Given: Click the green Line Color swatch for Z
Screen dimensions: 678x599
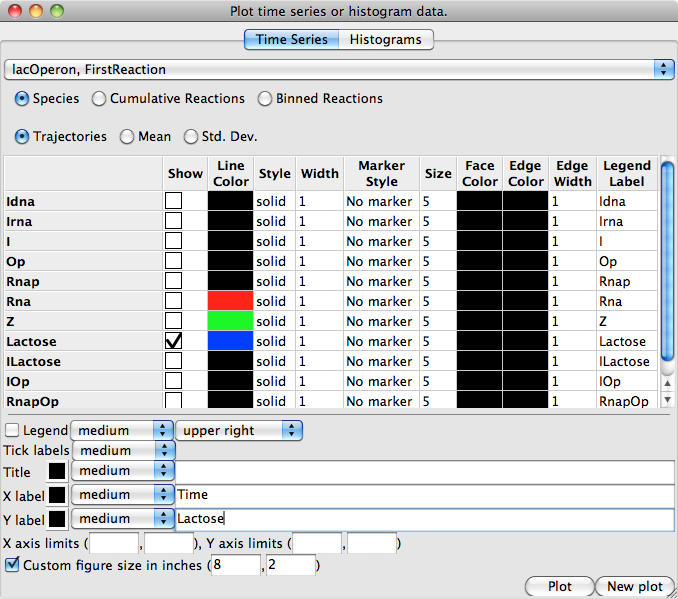Looking at the screenshot, I should coord(230,321).
